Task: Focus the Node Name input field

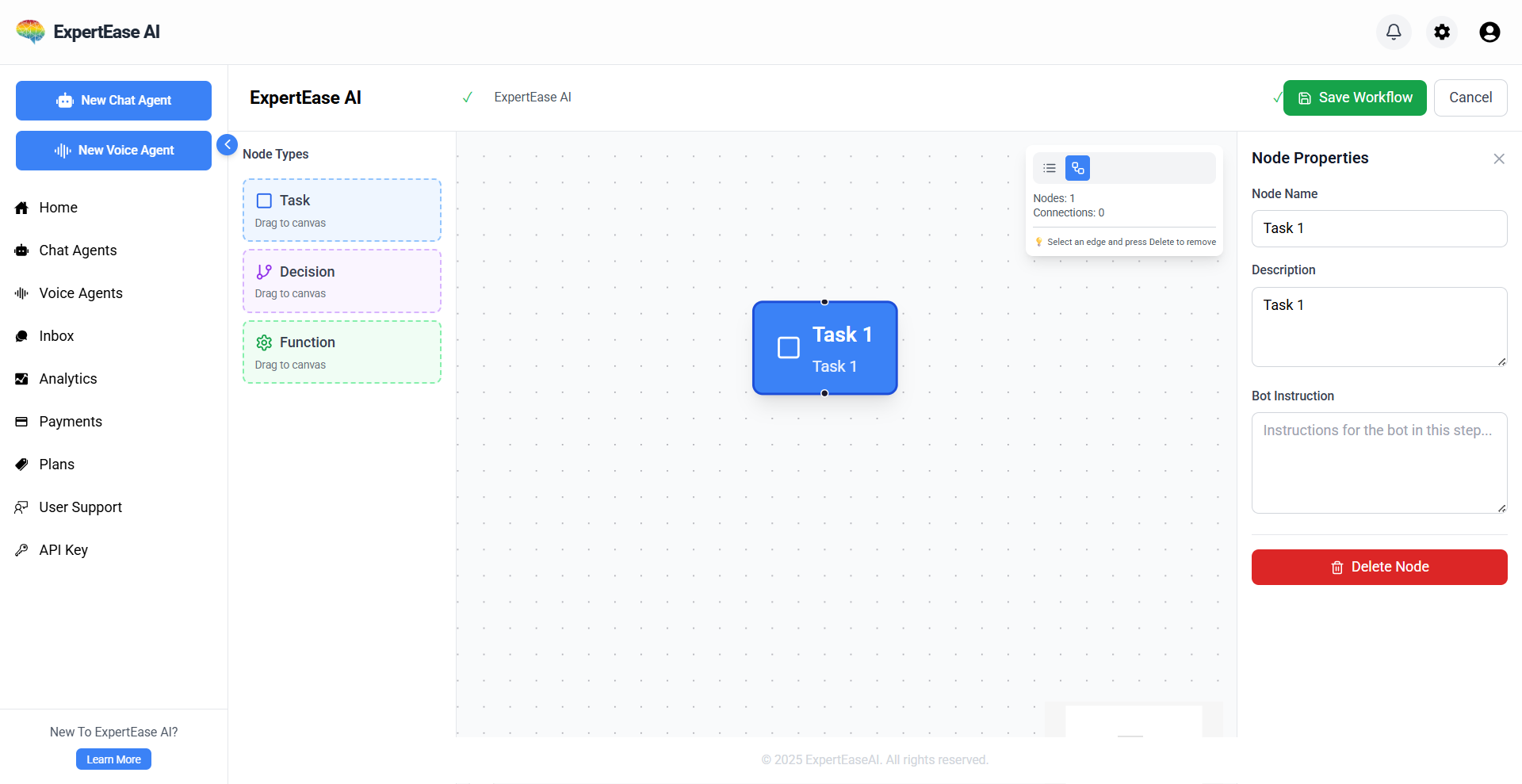Action: click(x=1379, y=228)
